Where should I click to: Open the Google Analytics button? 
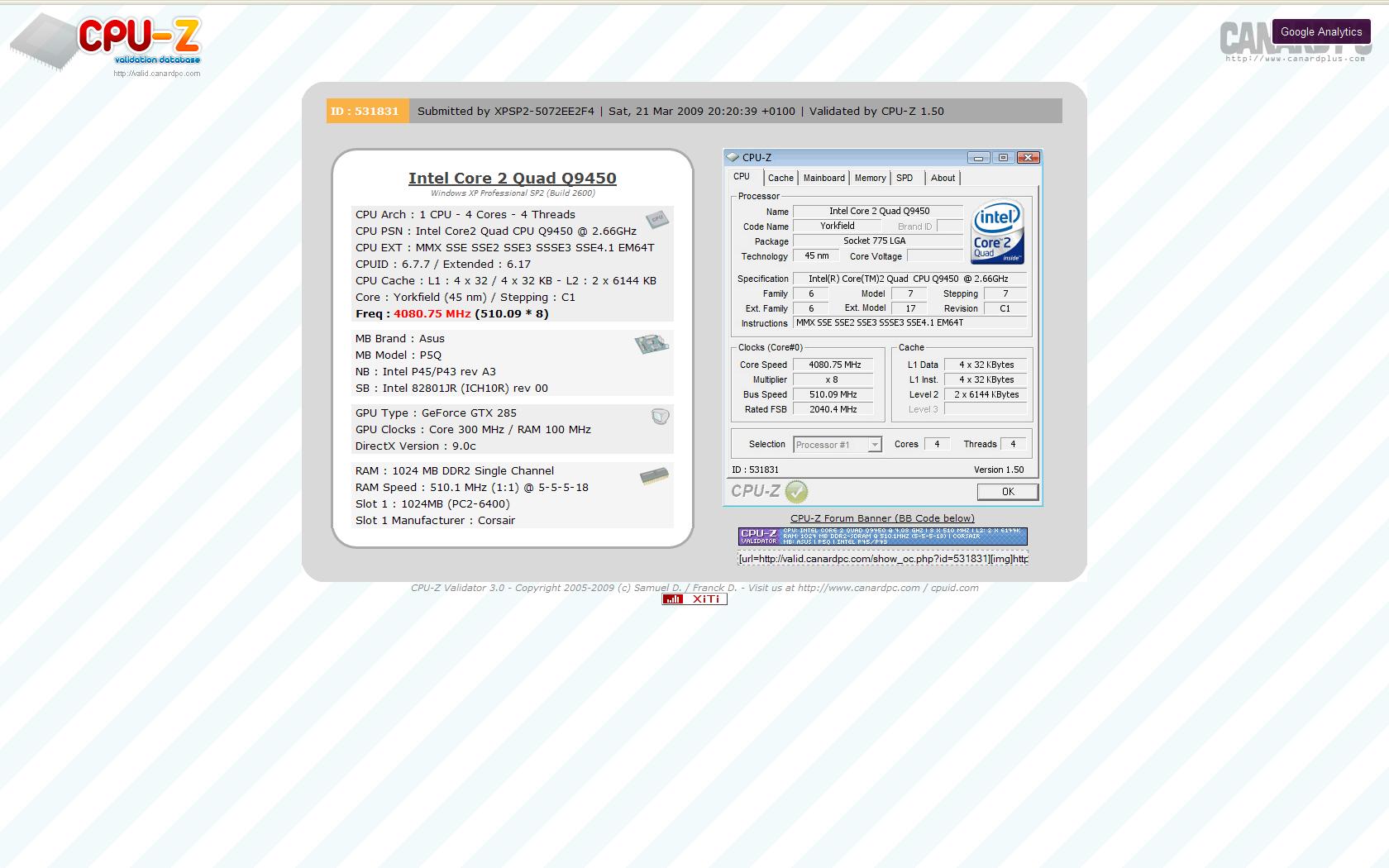(1320, 31)
